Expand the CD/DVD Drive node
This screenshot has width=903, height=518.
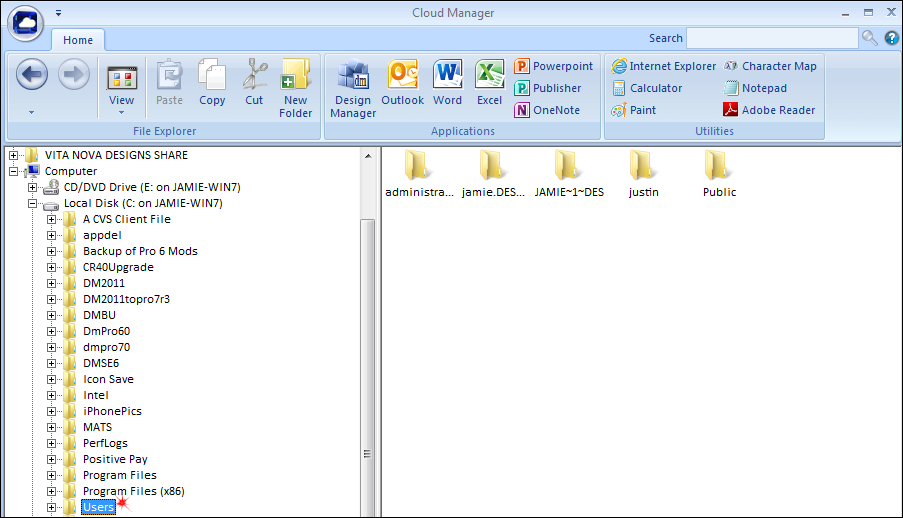click(x=33, y=187)
